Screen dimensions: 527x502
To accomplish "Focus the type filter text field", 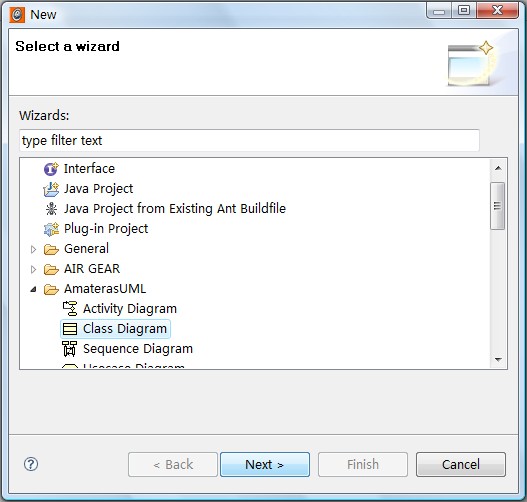I will click(249, 140).
